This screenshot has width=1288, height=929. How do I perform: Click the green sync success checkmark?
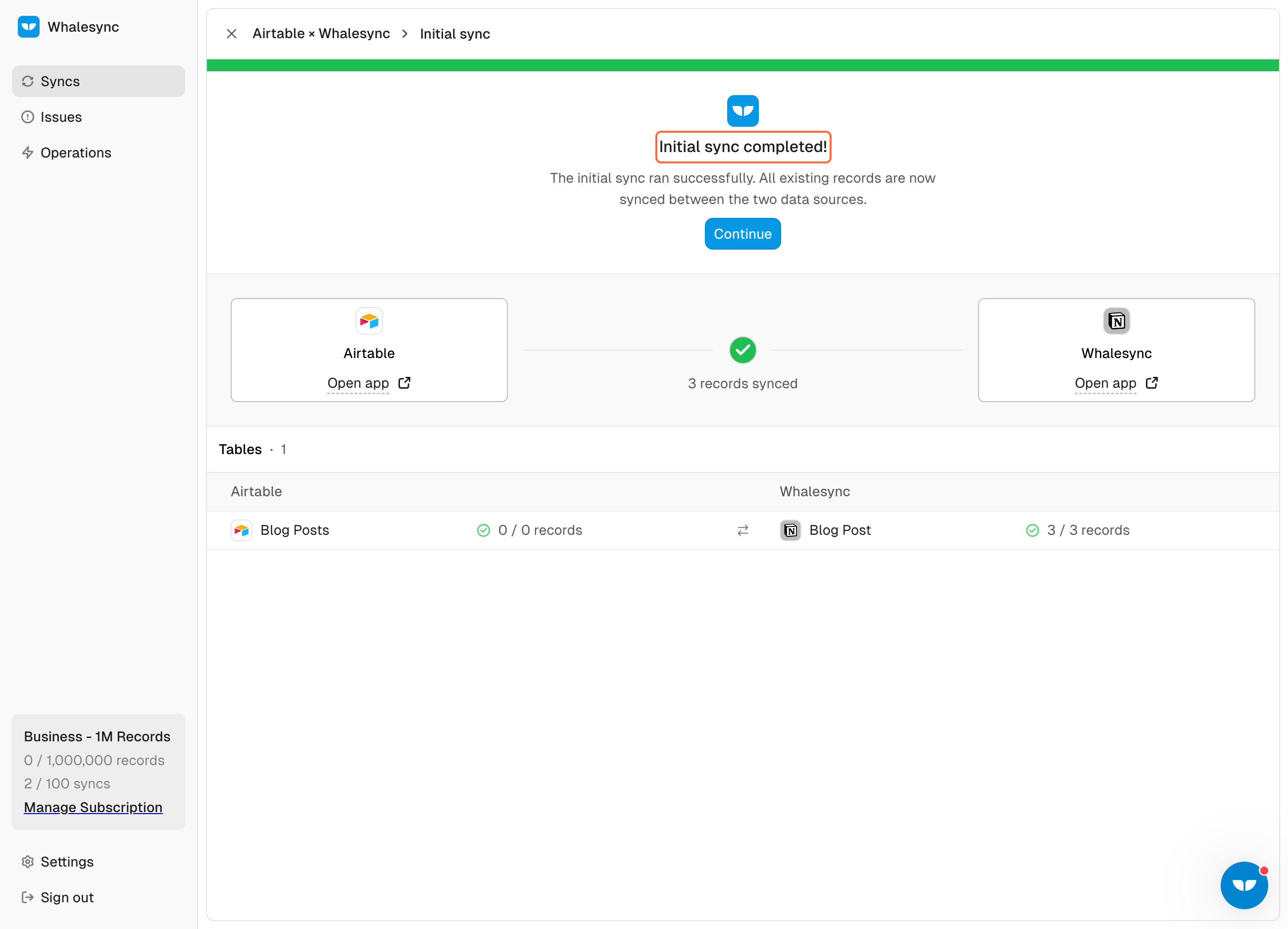coord(743,350)
